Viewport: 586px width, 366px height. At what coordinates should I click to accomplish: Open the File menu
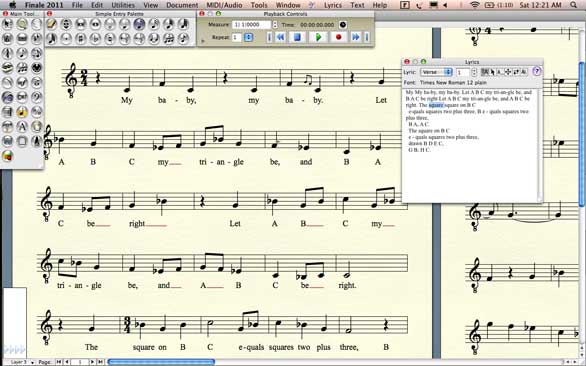pos(77,5)
